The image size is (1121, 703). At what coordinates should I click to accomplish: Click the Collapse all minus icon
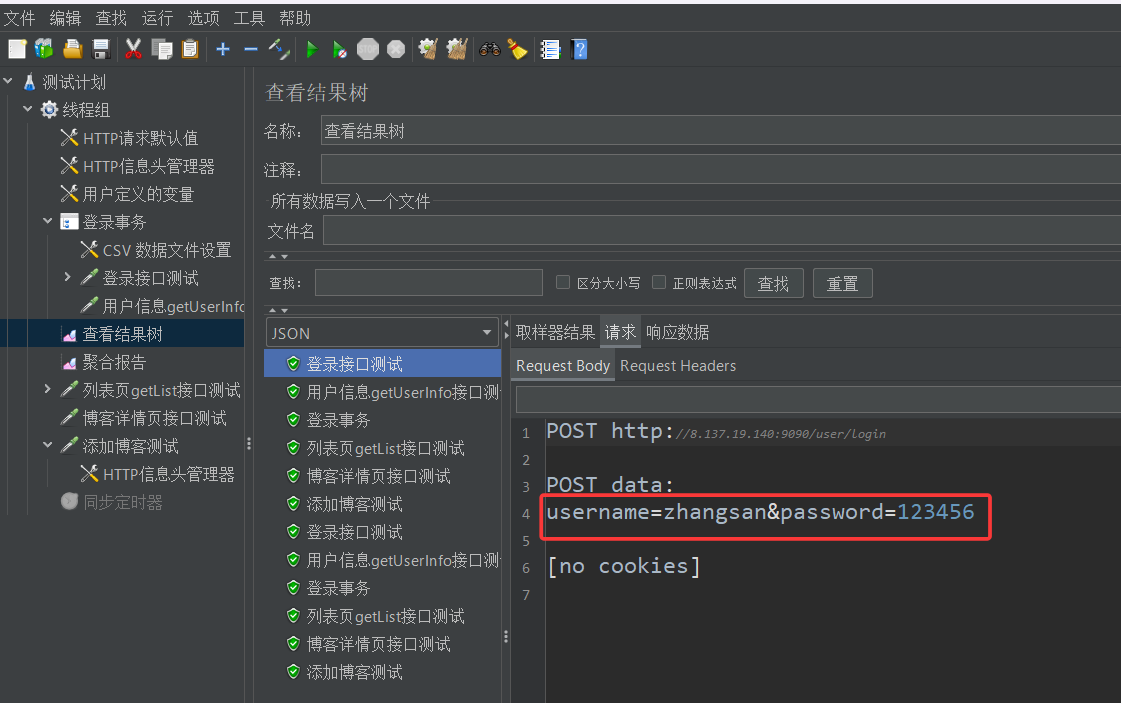[251, 49]
